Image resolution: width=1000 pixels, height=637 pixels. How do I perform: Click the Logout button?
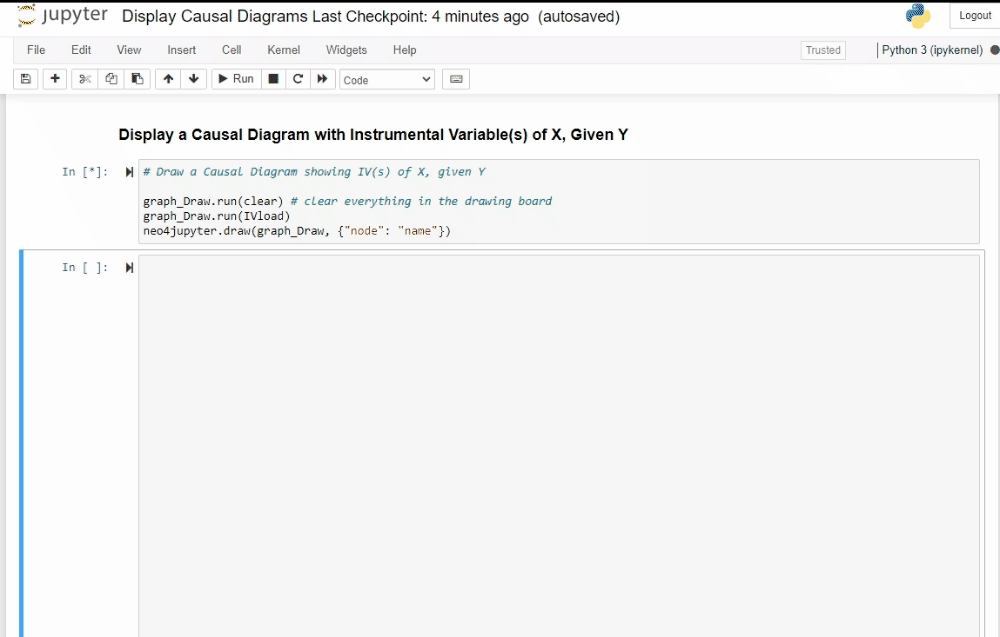(x=974, y=16)
